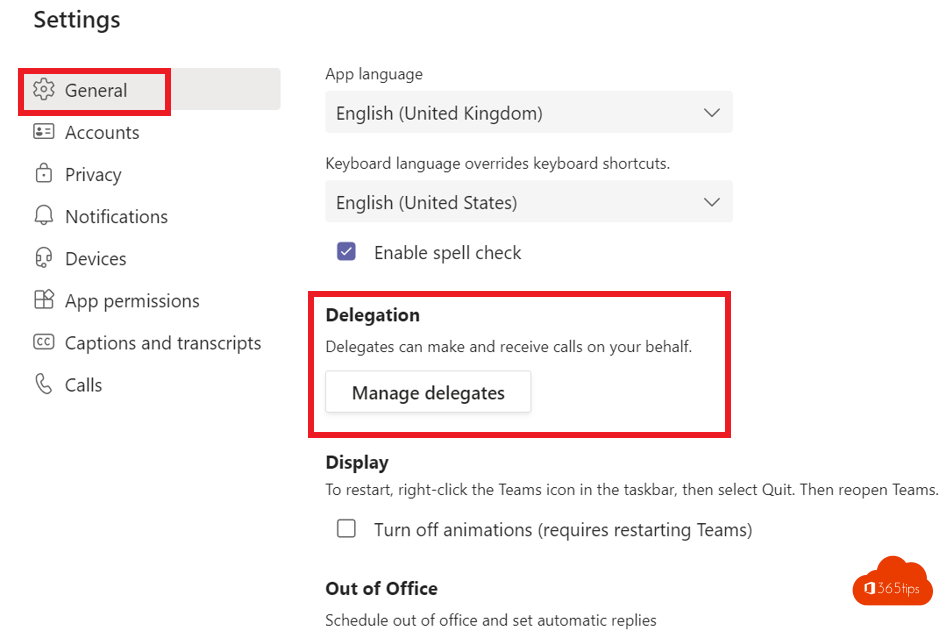Viewport: 951px width, 639px height.
Task: Click the 'Delegates can make and receive calls' description
Action: pos(508,347)
